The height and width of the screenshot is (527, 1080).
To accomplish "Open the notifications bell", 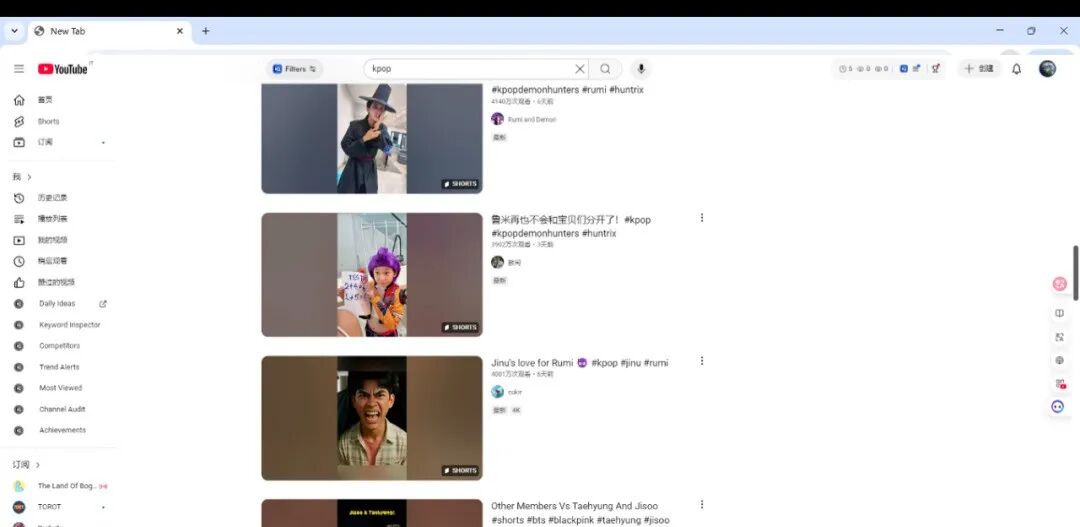I will click(x=1016, y=69).
